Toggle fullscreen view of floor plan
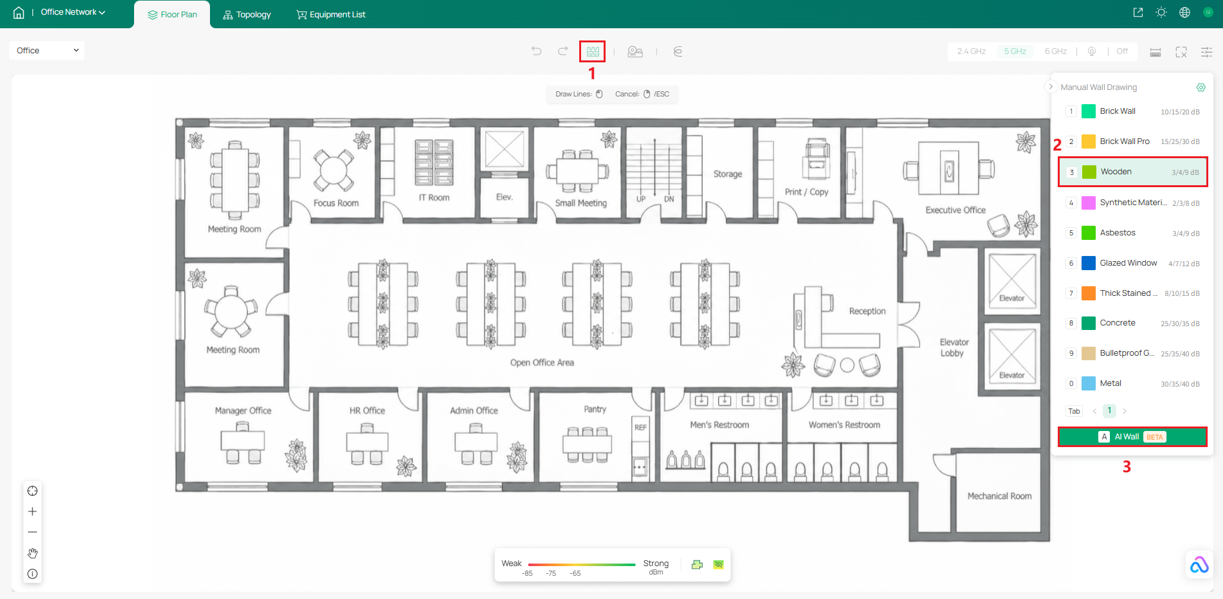This screenshot has height=599, width=1223. coord(1181,52)
